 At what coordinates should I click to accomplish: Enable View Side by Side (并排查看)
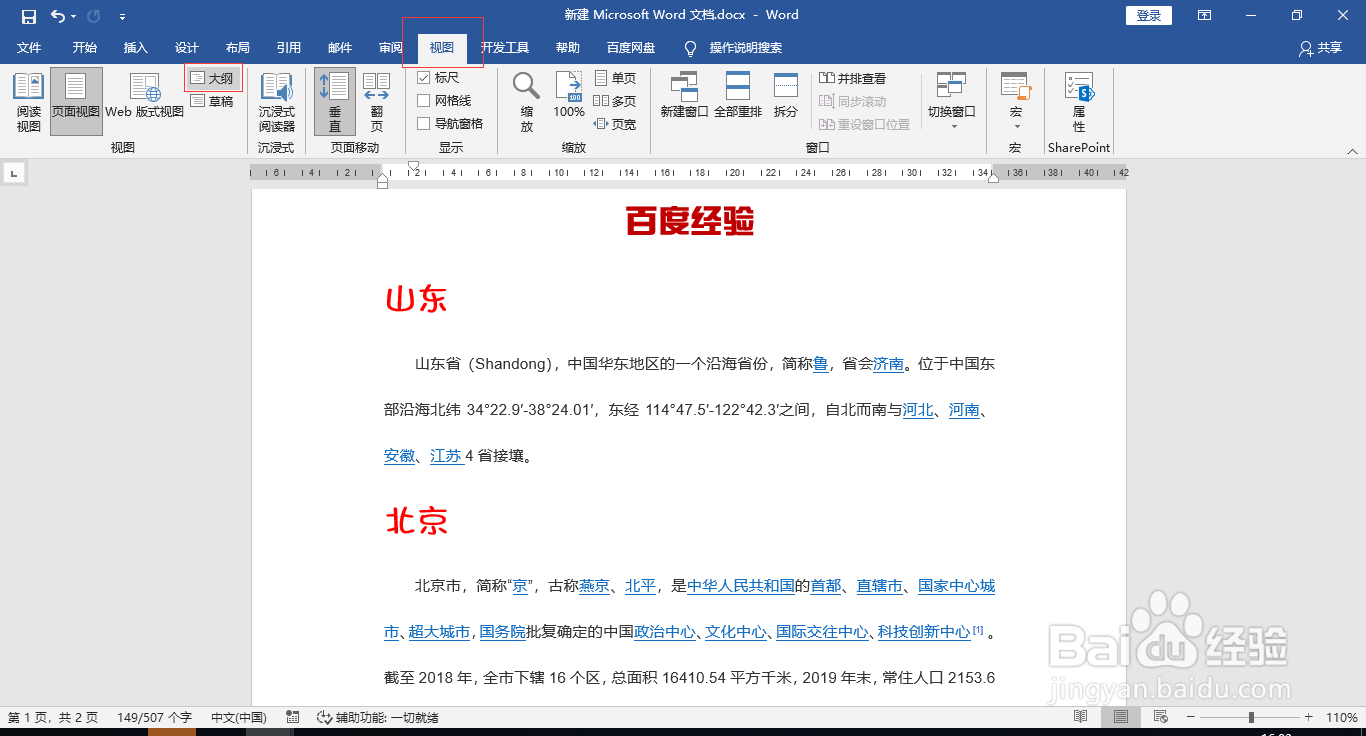pos(853,78)
